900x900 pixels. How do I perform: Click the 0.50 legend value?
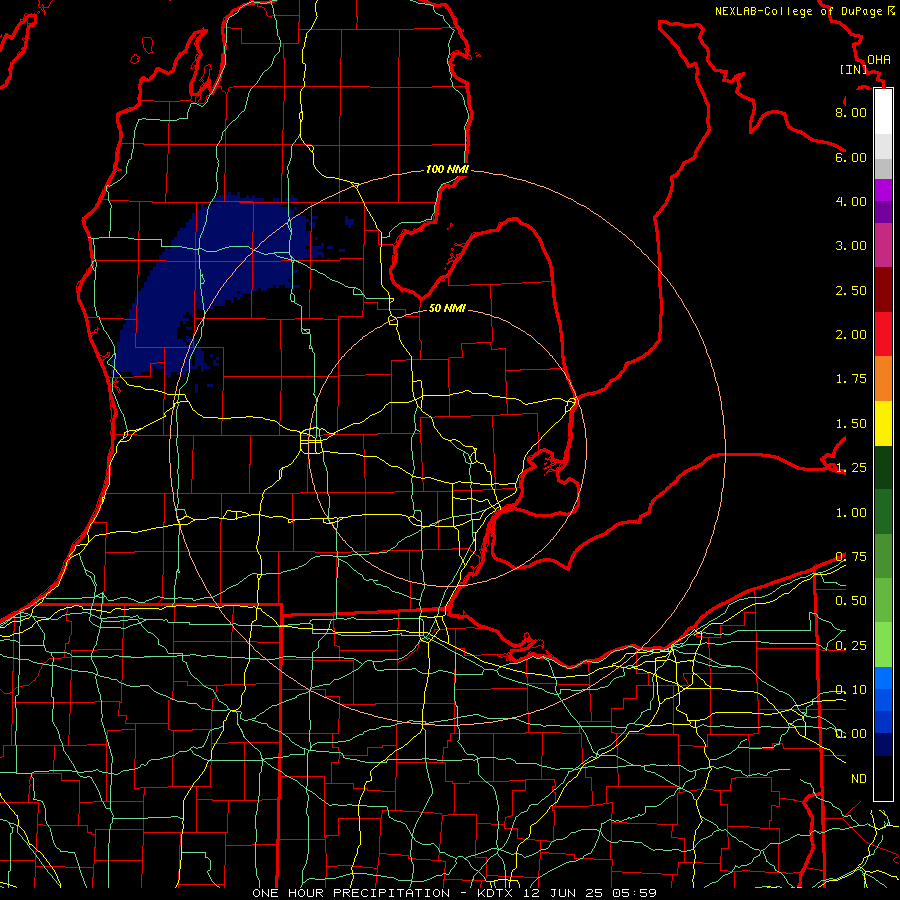(851, 601)
